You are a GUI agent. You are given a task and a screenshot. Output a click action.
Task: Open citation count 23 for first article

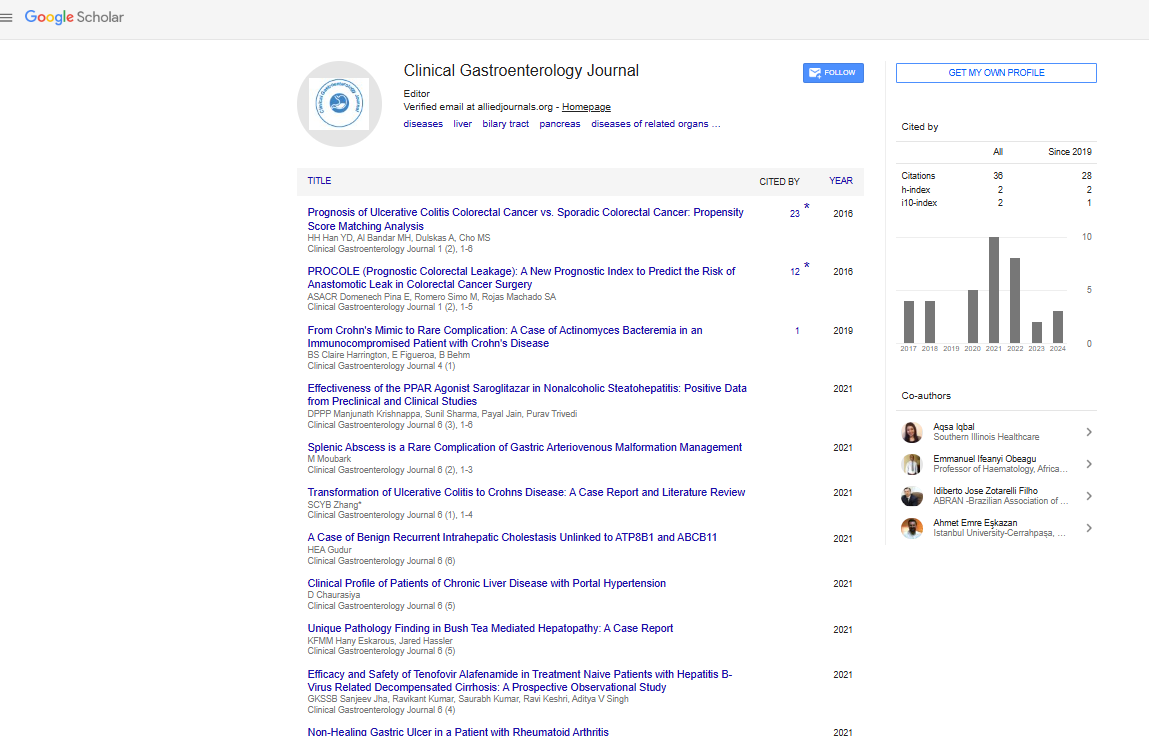[794, 213]
